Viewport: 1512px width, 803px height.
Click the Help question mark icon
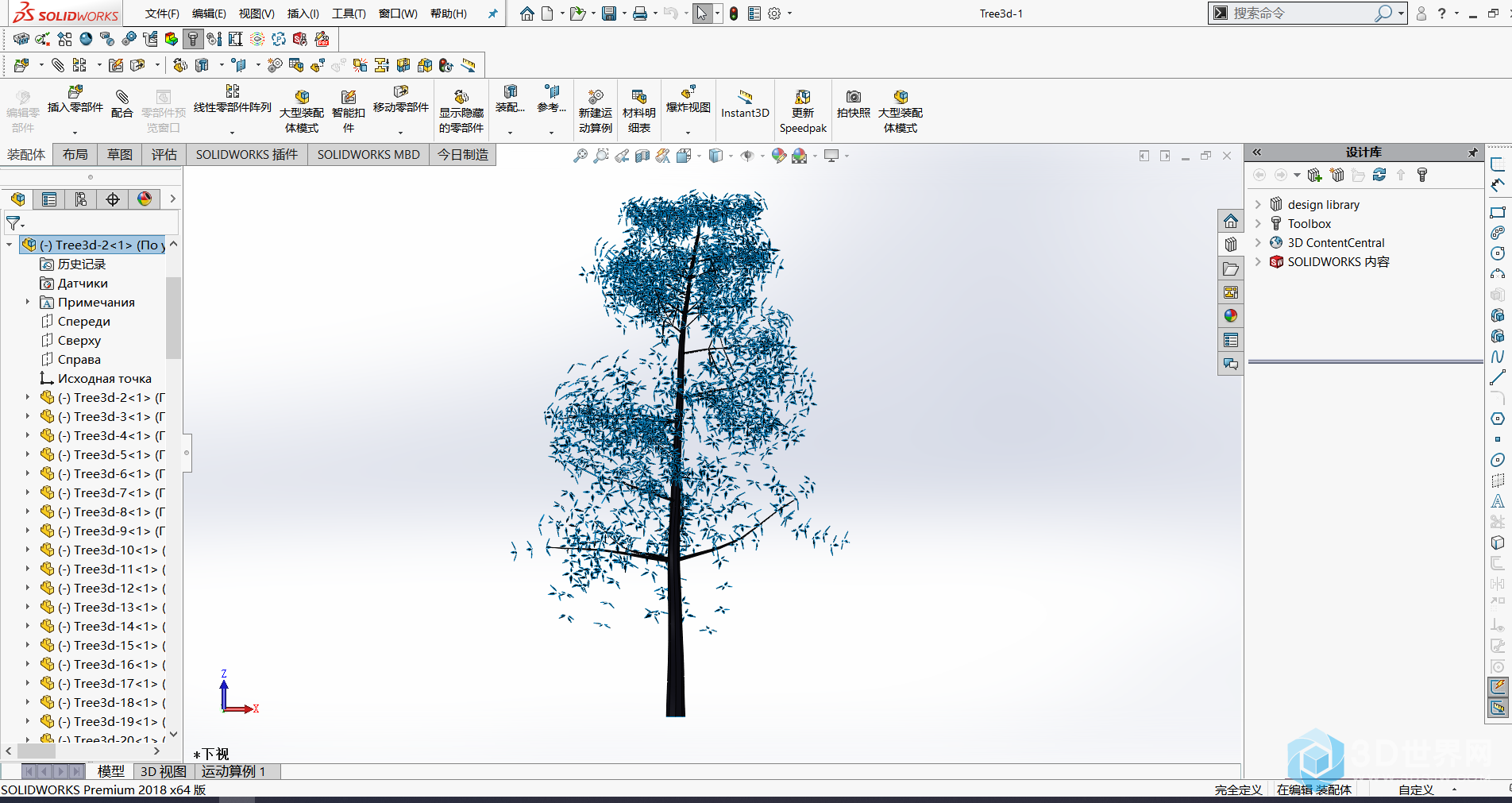click(1441, 14)
